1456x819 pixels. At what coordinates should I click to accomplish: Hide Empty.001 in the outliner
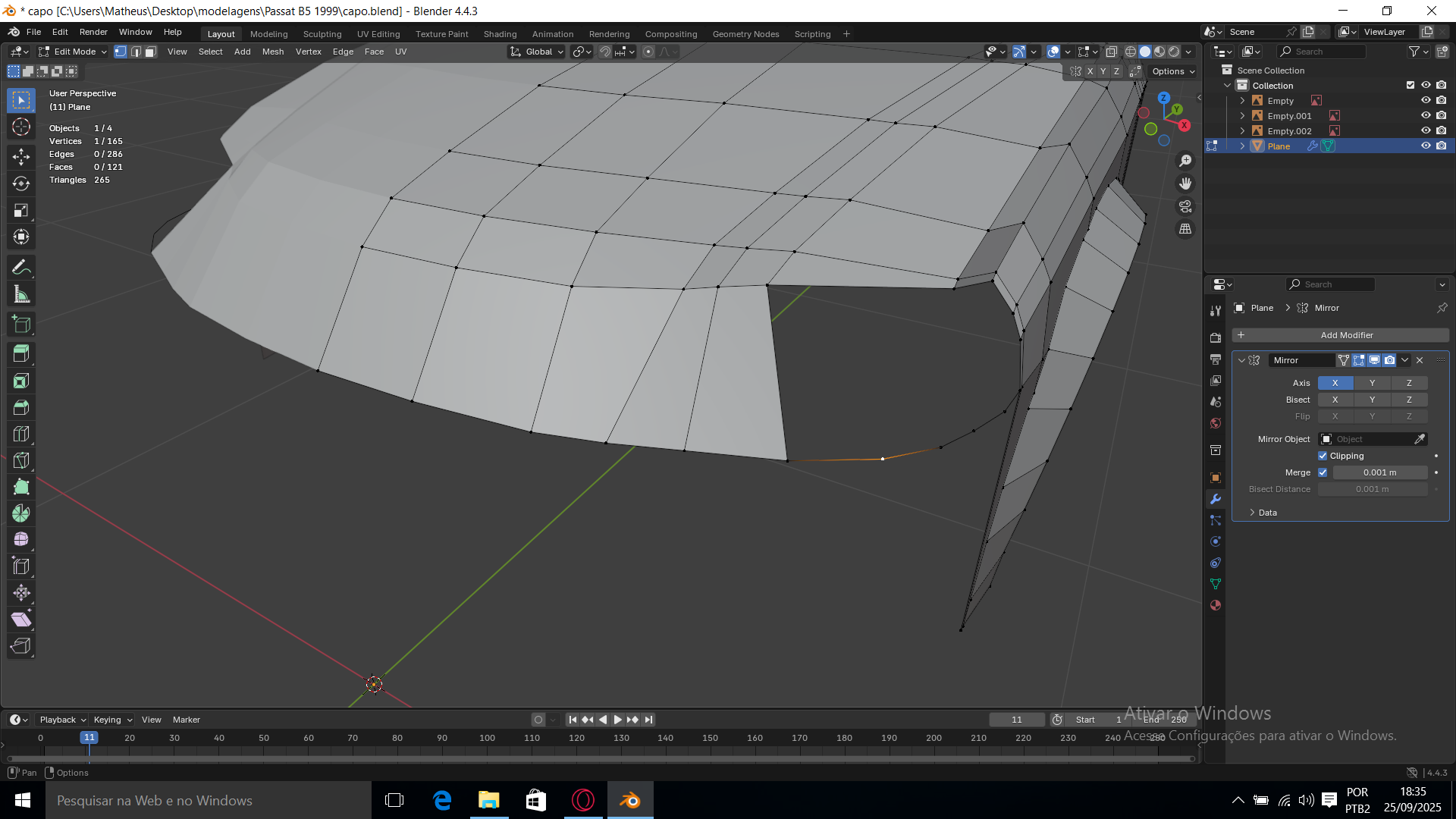tap(1426, 116)
